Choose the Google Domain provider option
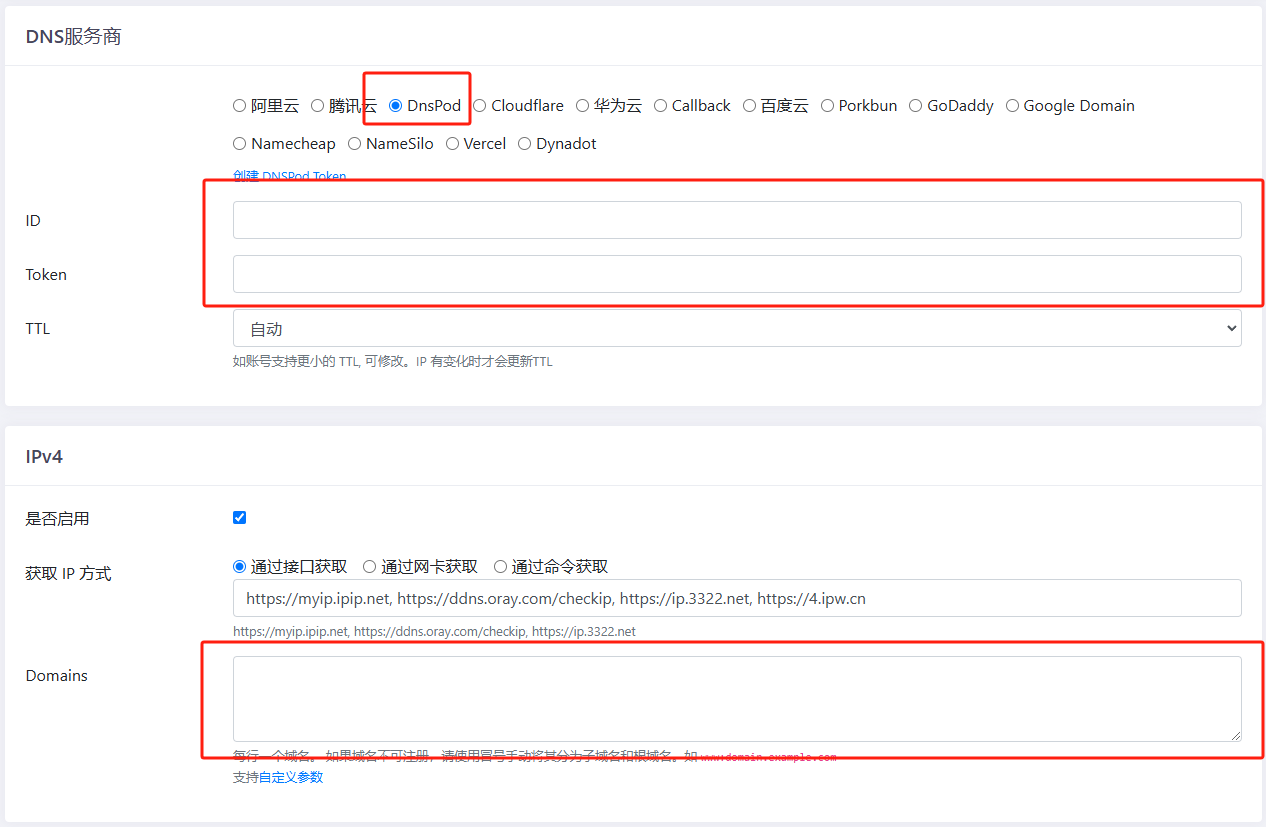The width and height of the screenshot is (1266, 827). (x=1012, y=106)
